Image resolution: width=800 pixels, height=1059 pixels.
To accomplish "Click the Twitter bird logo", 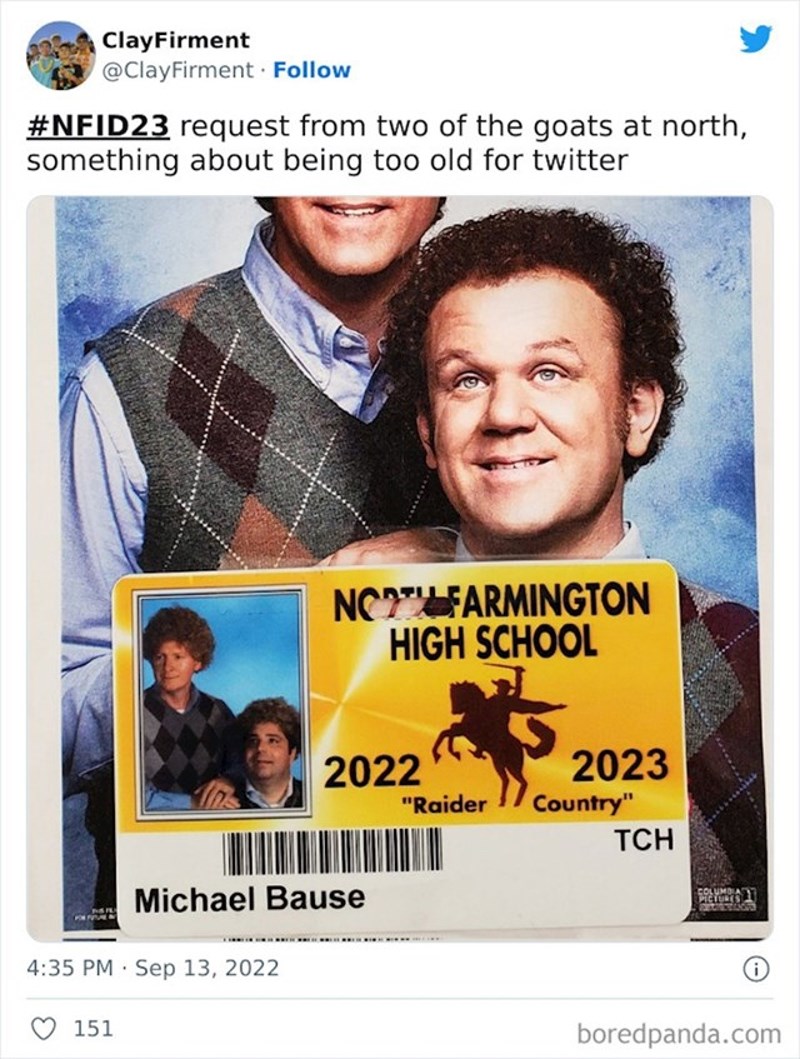I will tap(755, 38).
